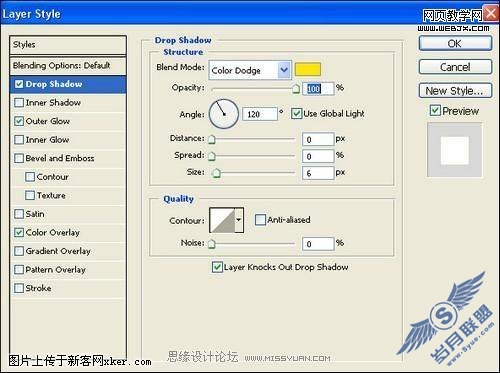Expand the contour picker arrow

[x=239, y=220]
